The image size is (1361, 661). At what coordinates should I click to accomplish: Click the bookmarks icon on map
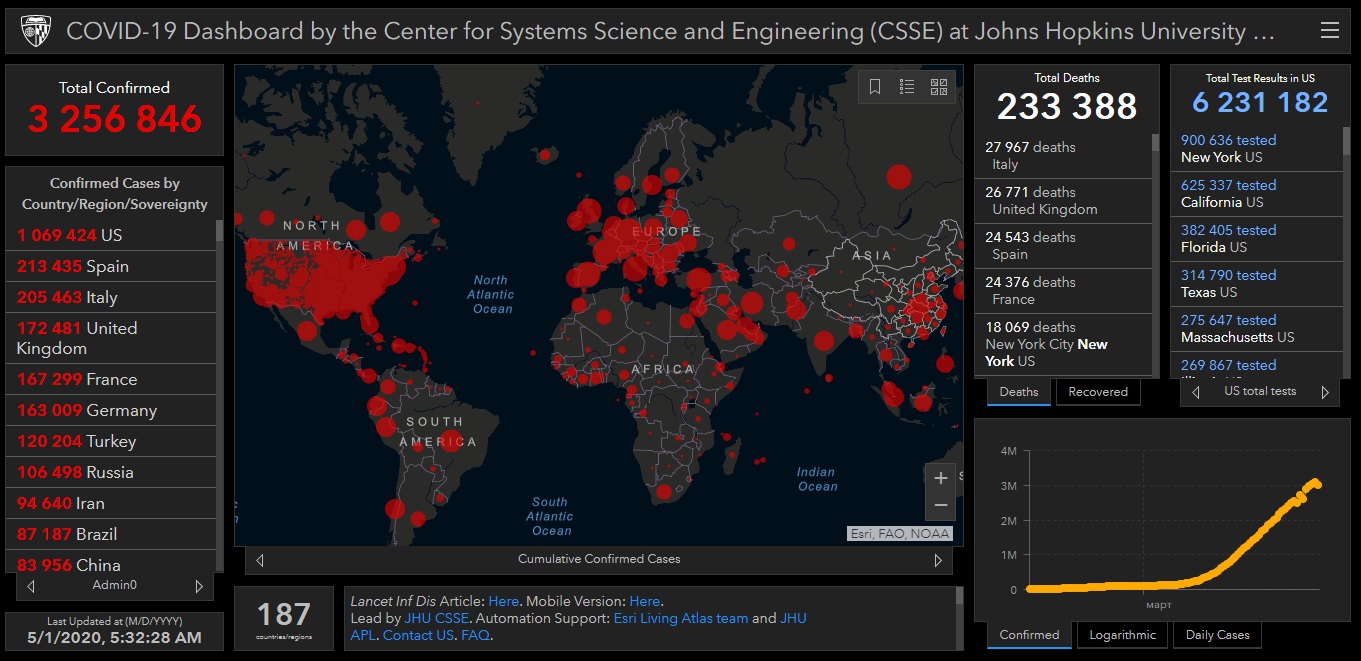point(875,87)
